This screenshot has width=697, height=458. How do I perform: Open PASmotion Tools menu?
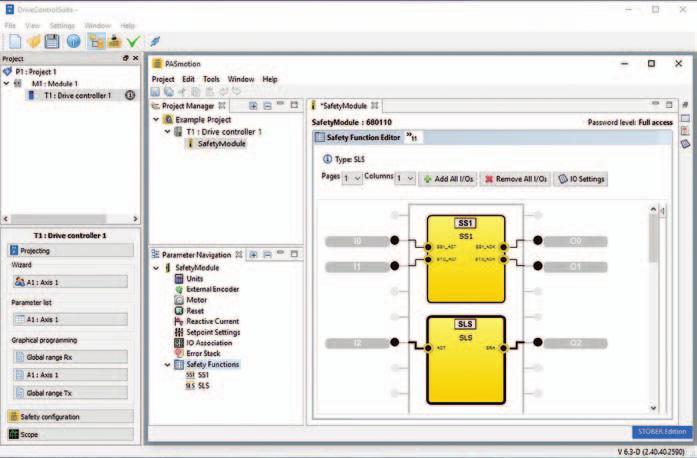[211, 79]
